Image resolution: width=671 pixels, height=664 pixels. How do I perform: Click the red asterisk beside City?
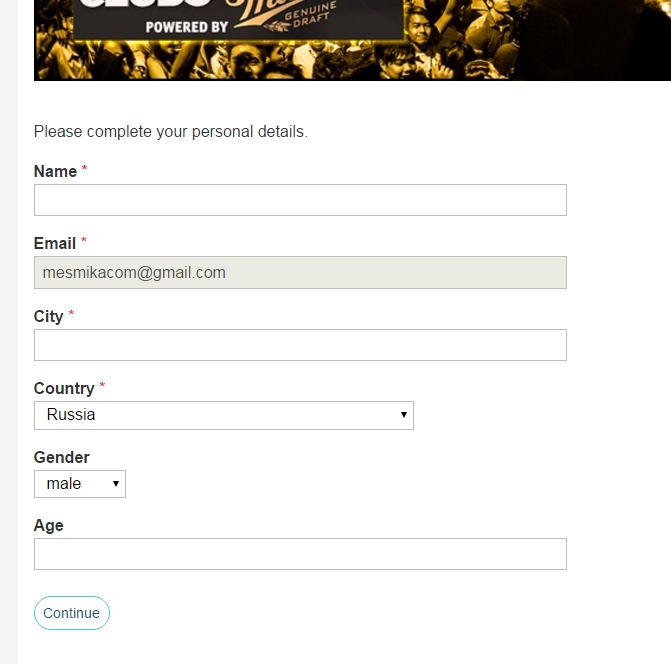tap(71, 314)
